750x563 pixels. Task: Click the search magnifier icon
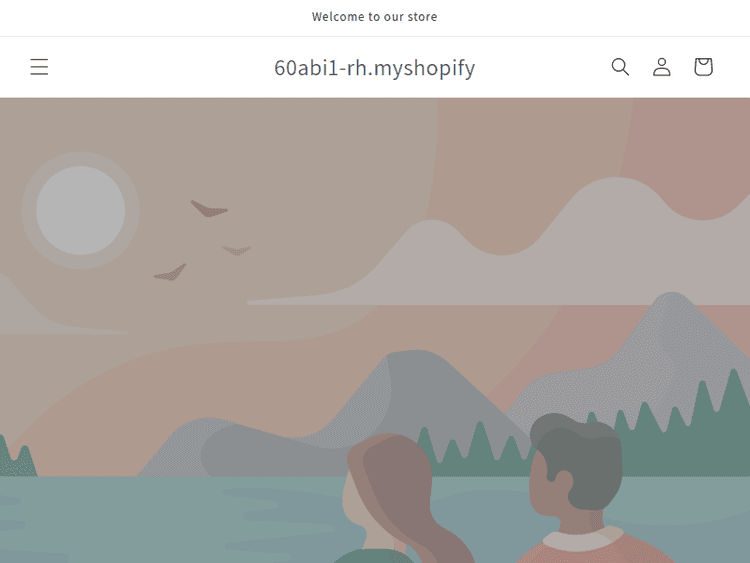point(620,67)
